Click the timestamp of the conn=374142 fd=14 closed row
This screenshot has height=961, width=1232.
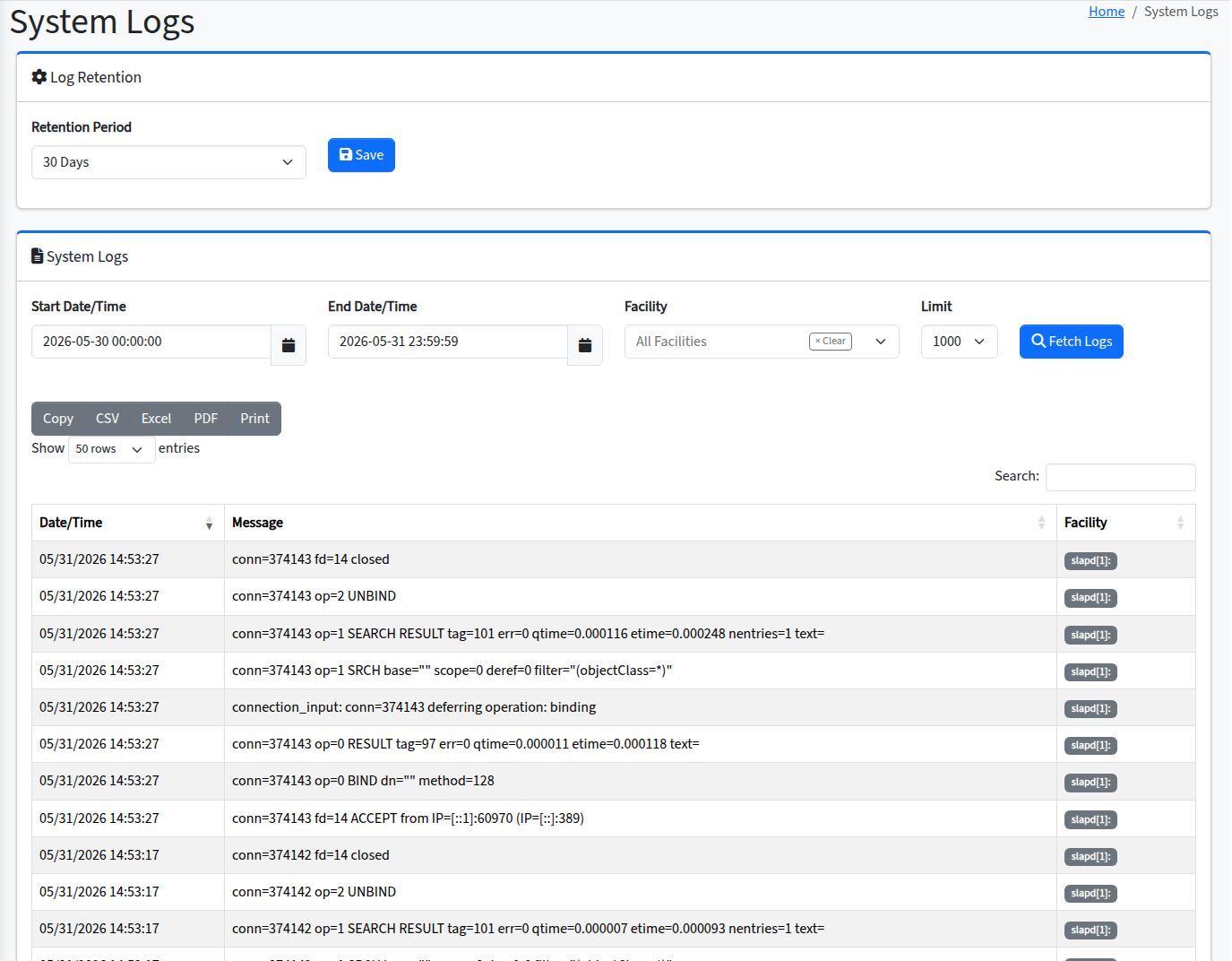click(x=99, y=855)
